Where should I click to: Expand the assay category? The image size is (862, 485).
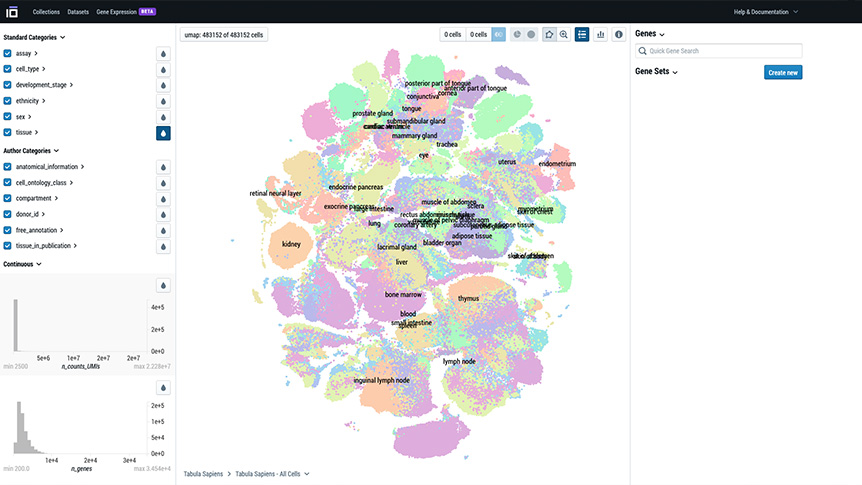[x=26, y=53]
